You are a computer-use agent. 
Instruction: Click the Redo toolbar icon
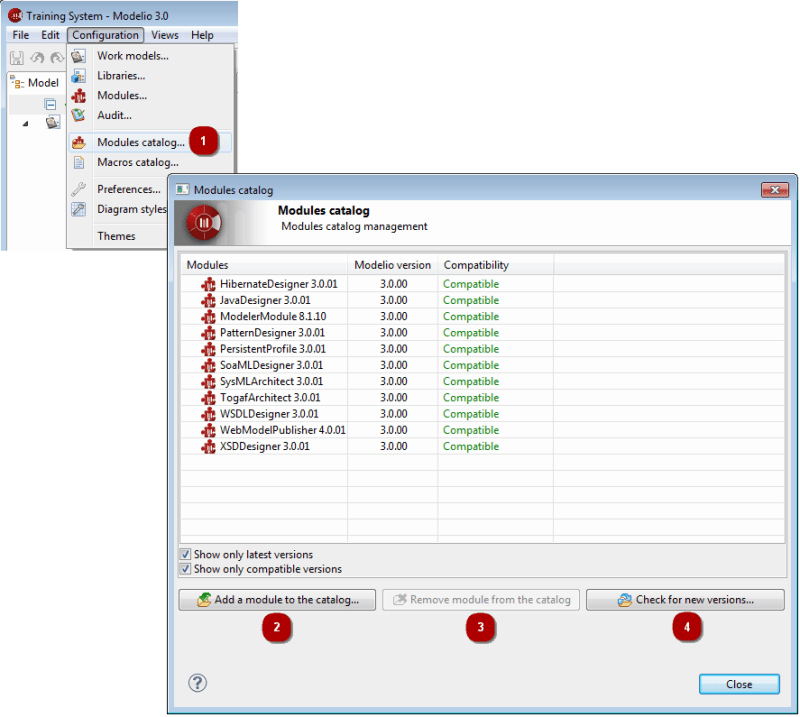coord(57,58)
